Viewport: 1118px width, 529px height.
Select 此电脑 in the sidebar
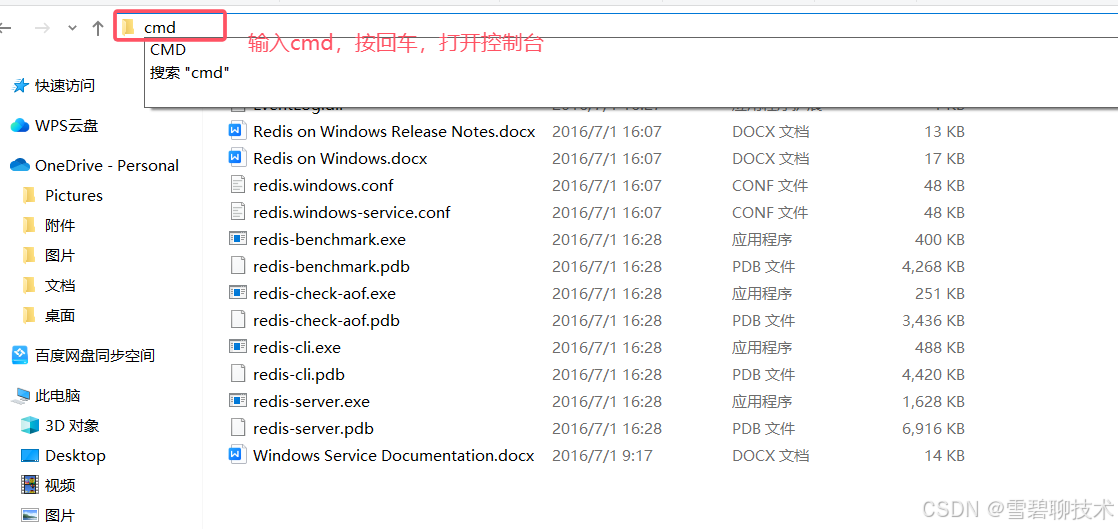pos(58,395)
